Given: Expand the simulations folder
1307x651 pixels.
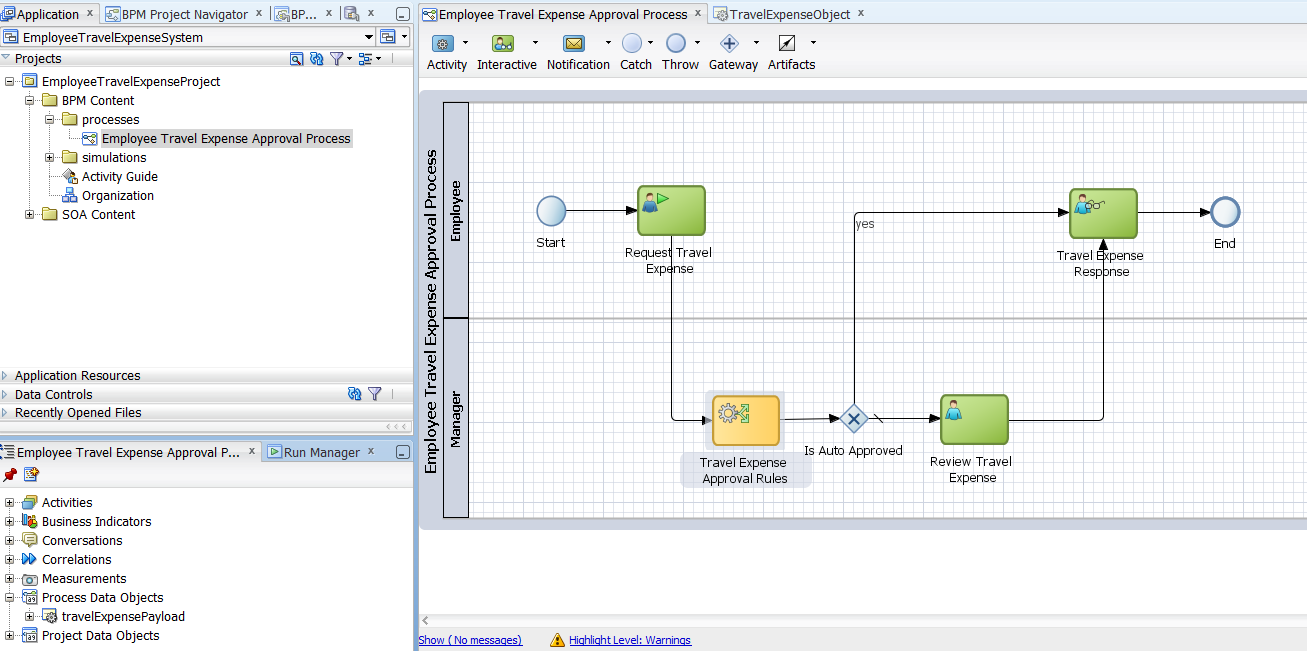Looking at the screenshot, I should (50, 157).
